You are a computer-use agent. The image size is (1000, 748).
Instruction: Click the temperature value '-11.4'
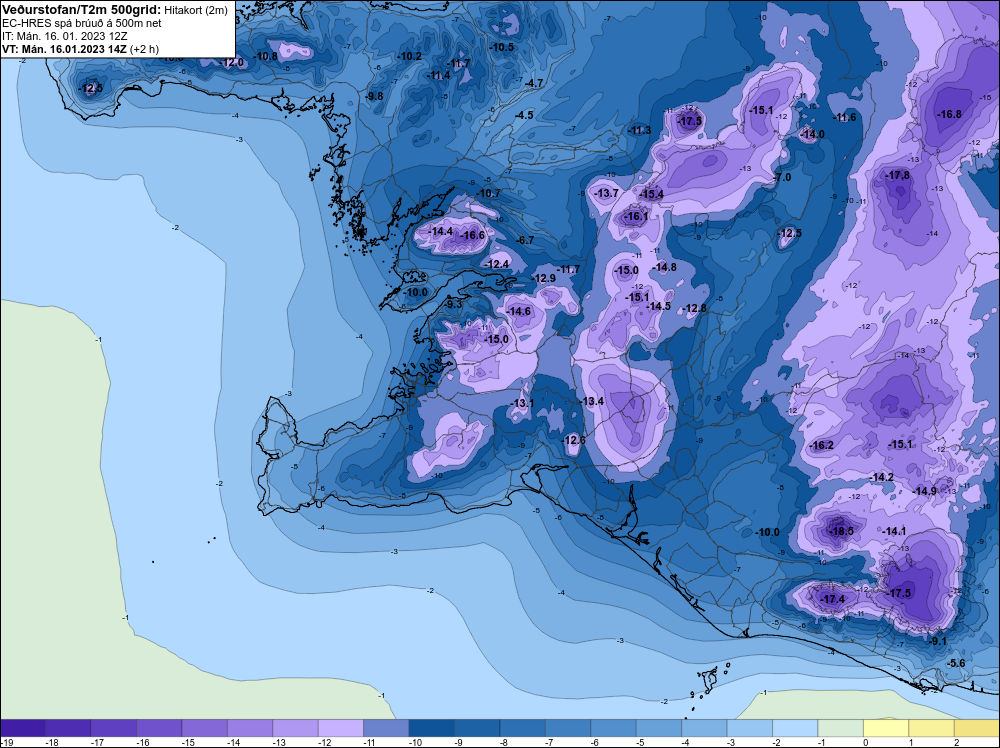[x=438, y=75]
